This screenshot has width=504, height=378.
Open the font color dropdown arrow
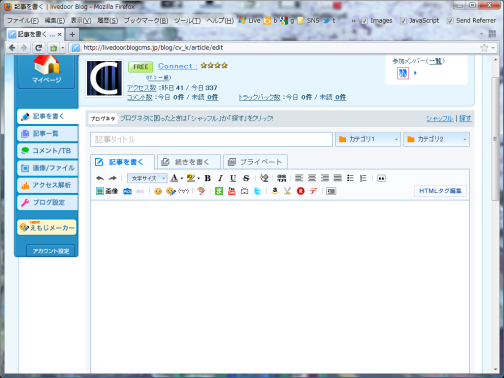(x=182, y=179)
